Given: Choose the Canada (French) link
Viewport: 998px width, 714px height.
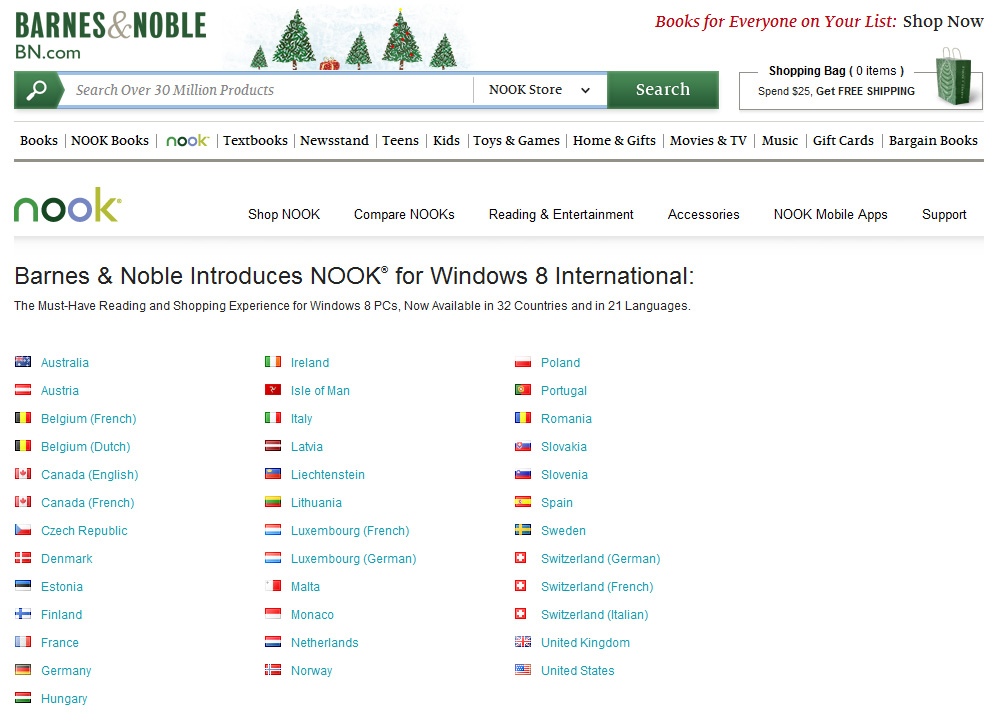Looking at the screenshot, I should click(x=87, y=503).
